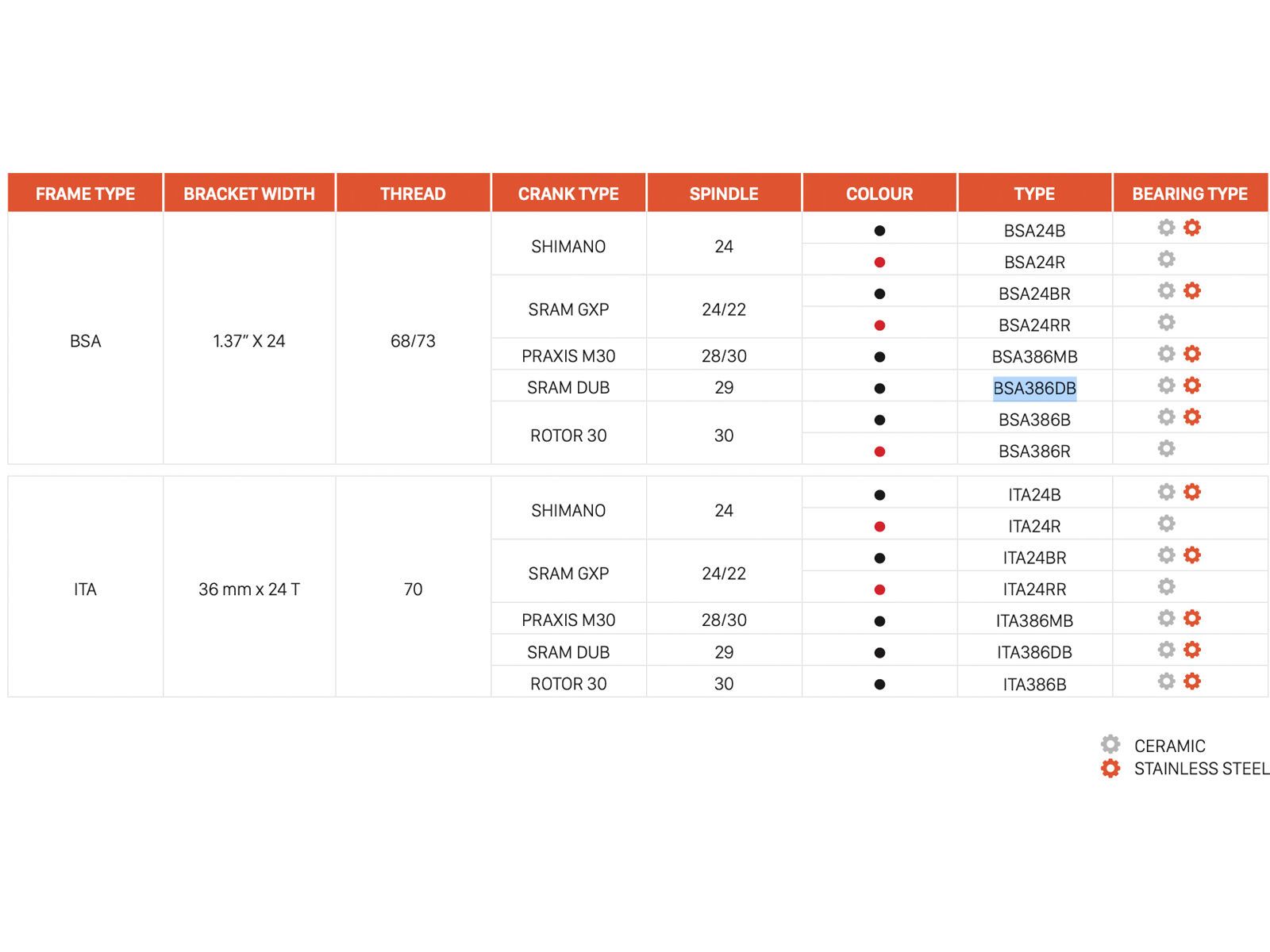This screenshot has height=952, width=1270.
Task: Click the highlighted BSA386DB type code
Action: [1034, 389]
